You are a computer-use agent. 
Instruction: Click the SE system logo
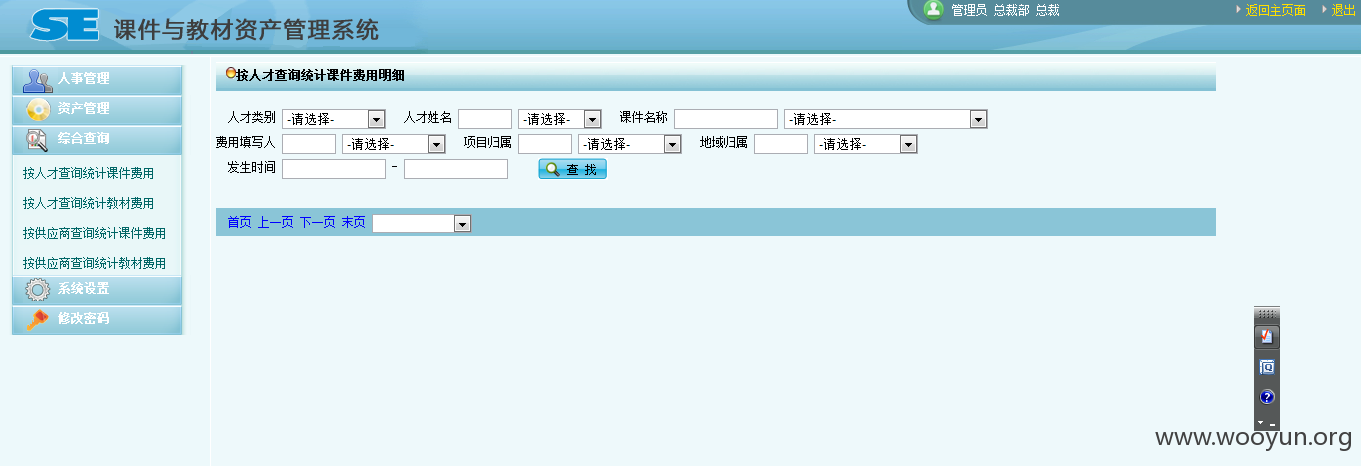point(63,25)
